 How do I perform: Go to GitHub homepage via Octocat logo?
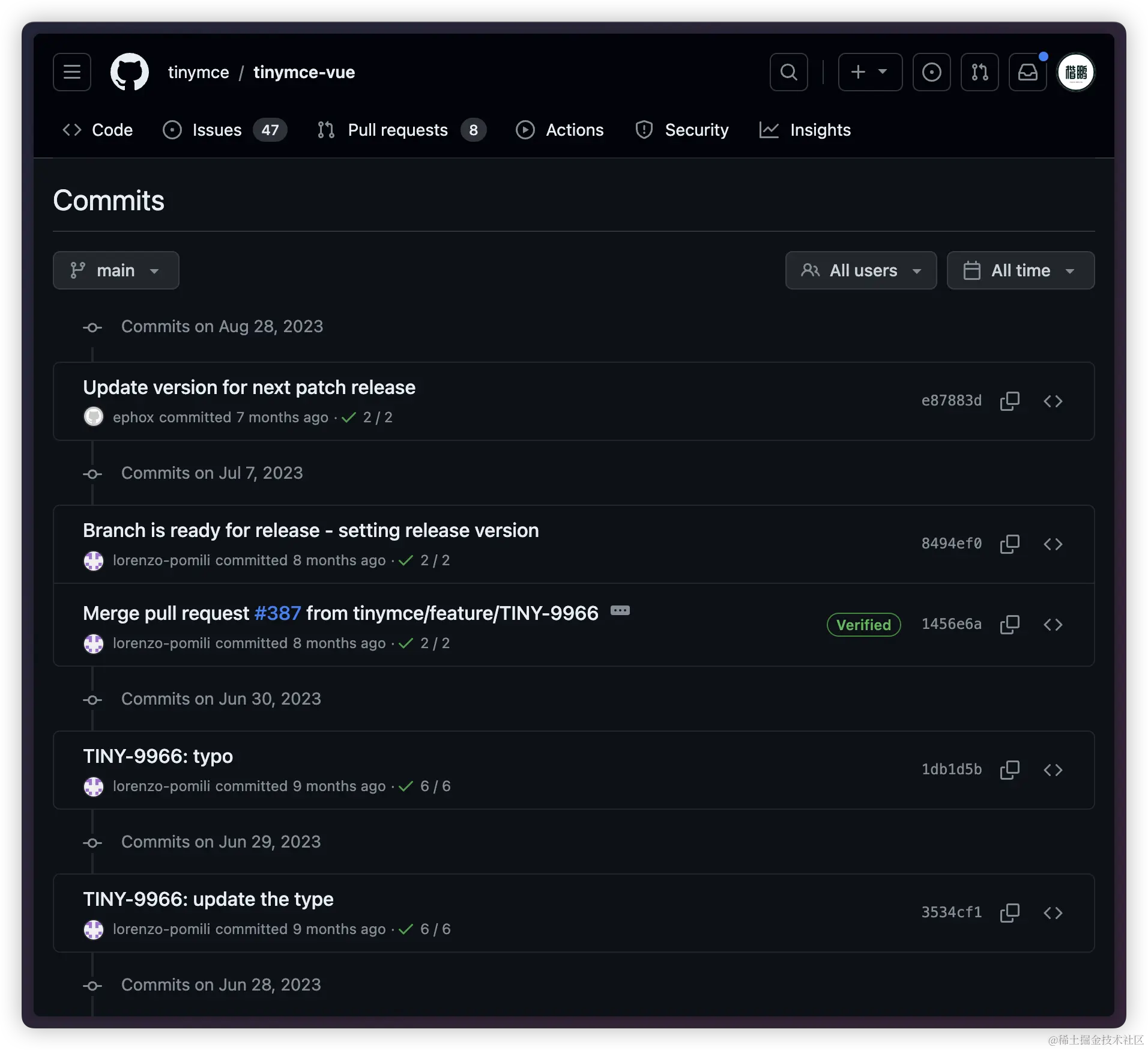[x=130, y=72]
